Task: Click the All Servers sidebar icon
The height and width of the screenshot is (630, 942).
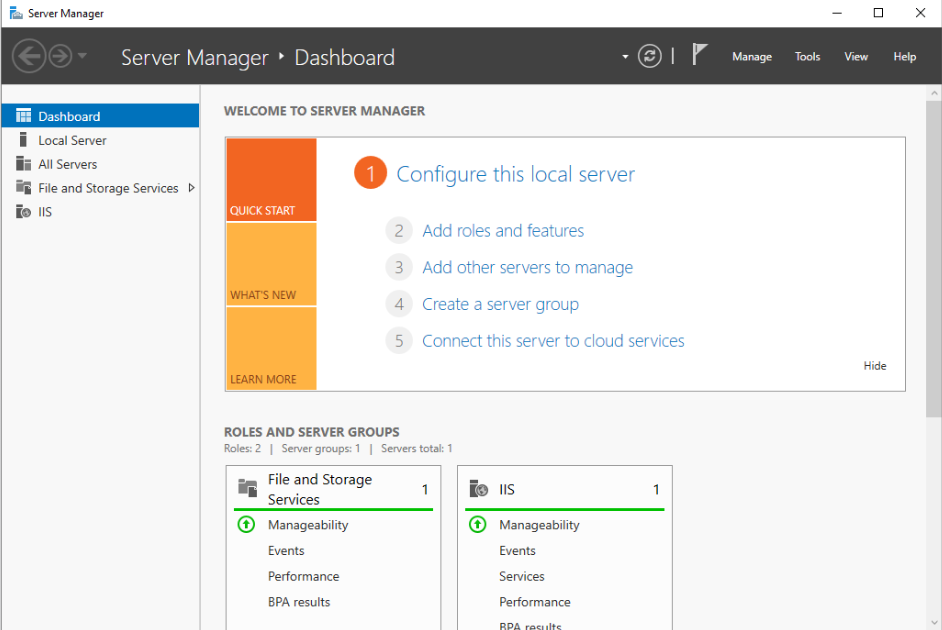Action: pyautogui.click(x=23, y=164)
